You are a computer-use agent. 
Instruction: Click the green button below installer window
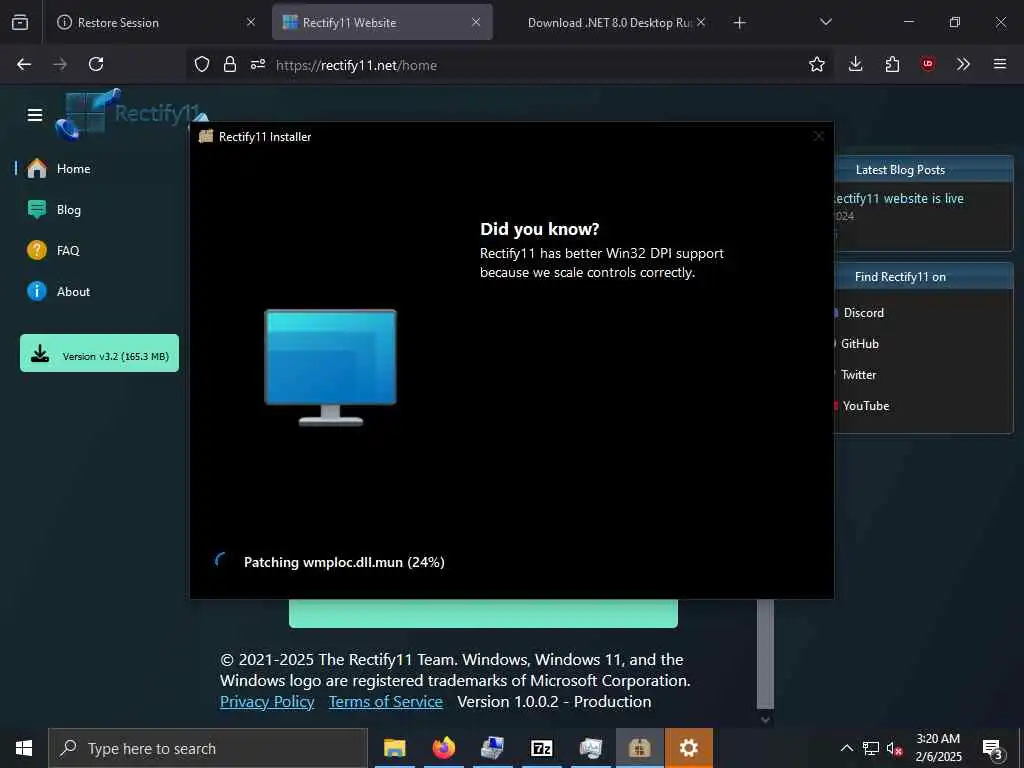coord(483,613)
